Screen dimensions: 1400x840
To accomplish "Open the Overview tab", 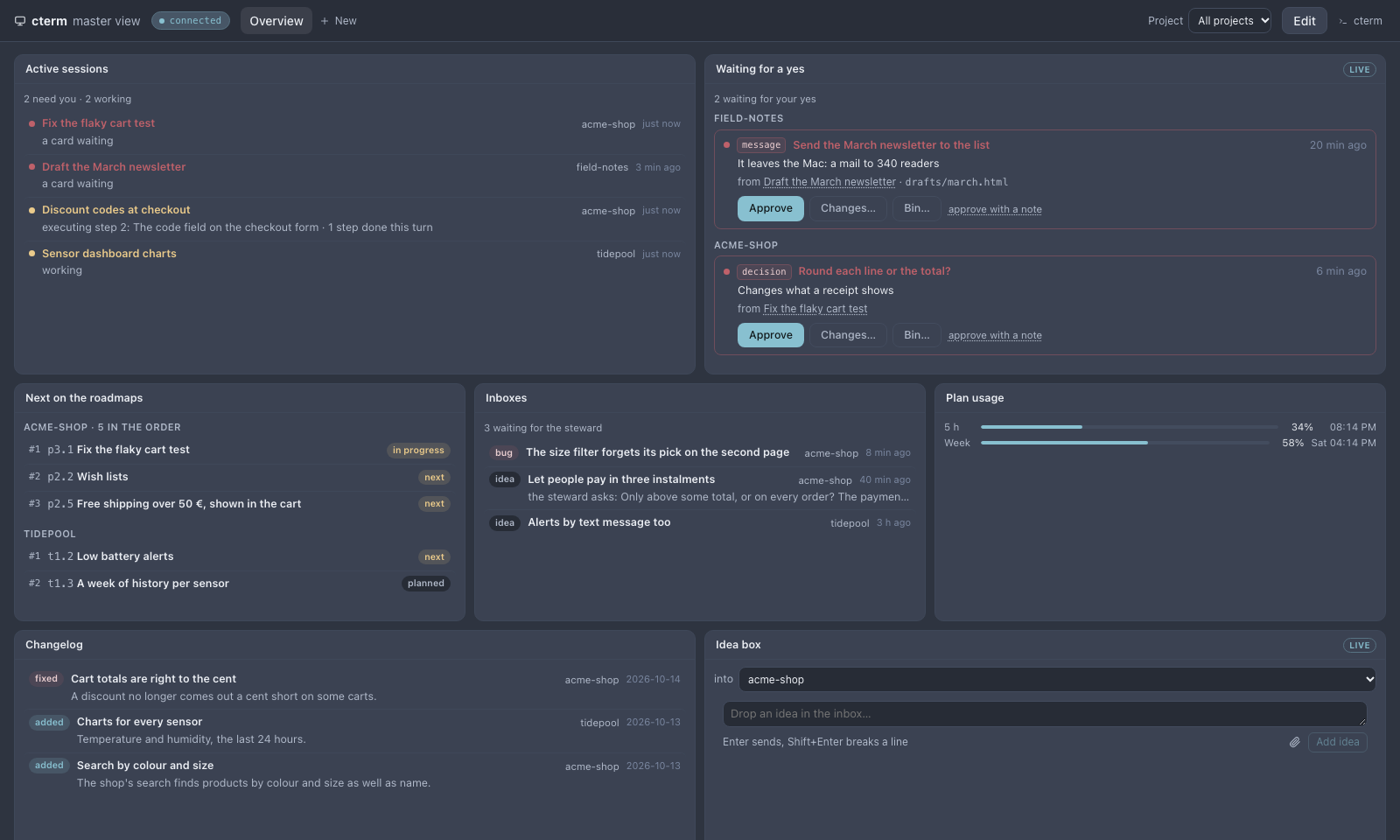I will tap(276, 21).
